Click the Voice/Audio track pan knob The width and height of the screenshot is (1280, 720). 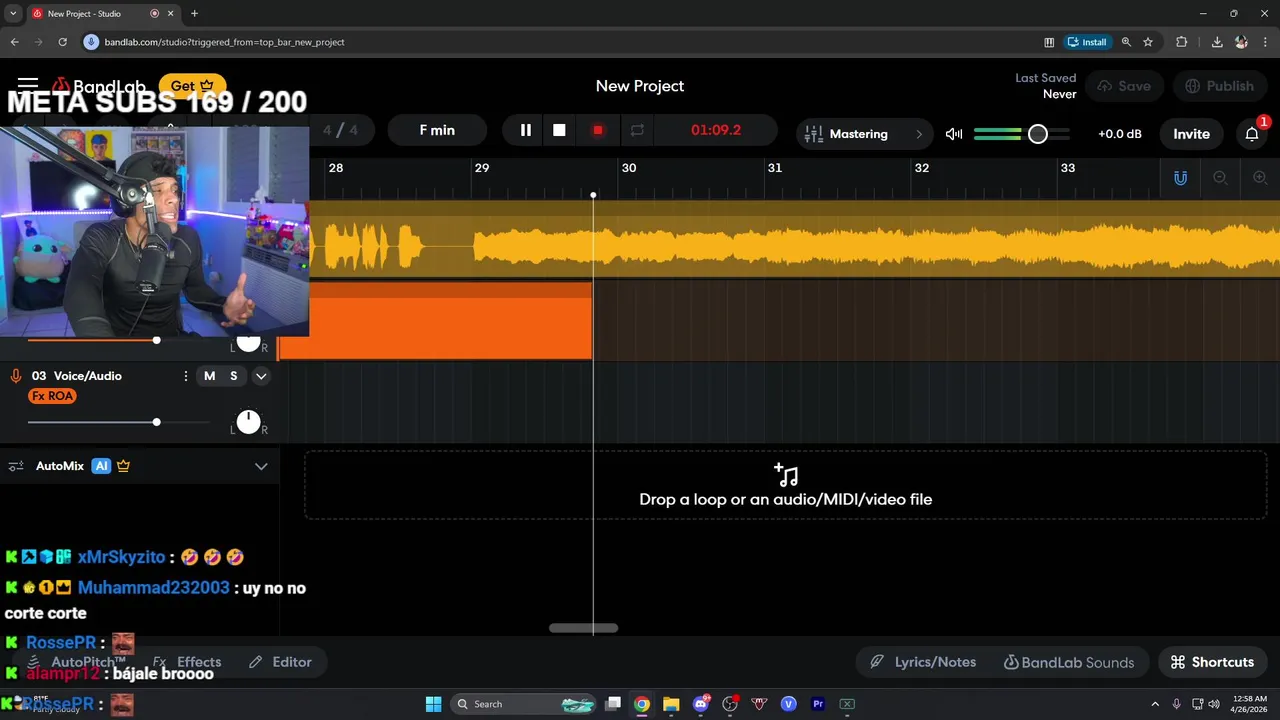[x=248, y=422]
